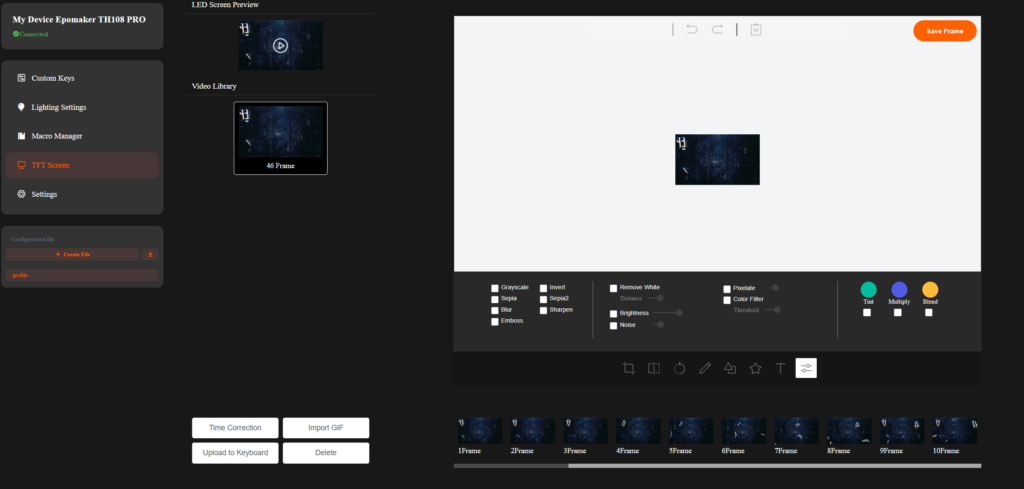Screen dimensions: 1024x489
Task: Click the orange Save Frame button
Action: [x=944, y=31]
